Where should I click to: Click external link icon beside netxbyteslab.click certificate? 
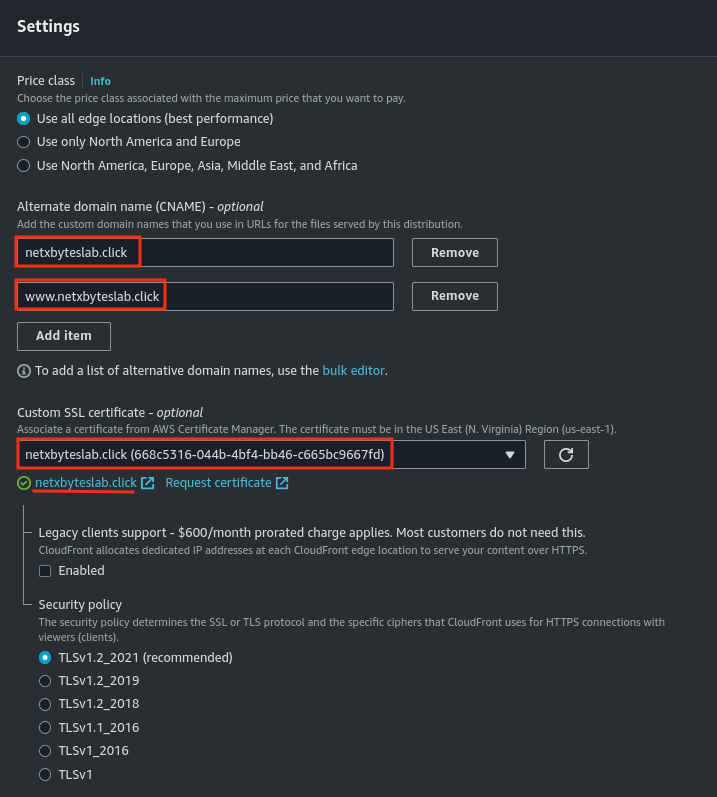[x=148, y=483]
